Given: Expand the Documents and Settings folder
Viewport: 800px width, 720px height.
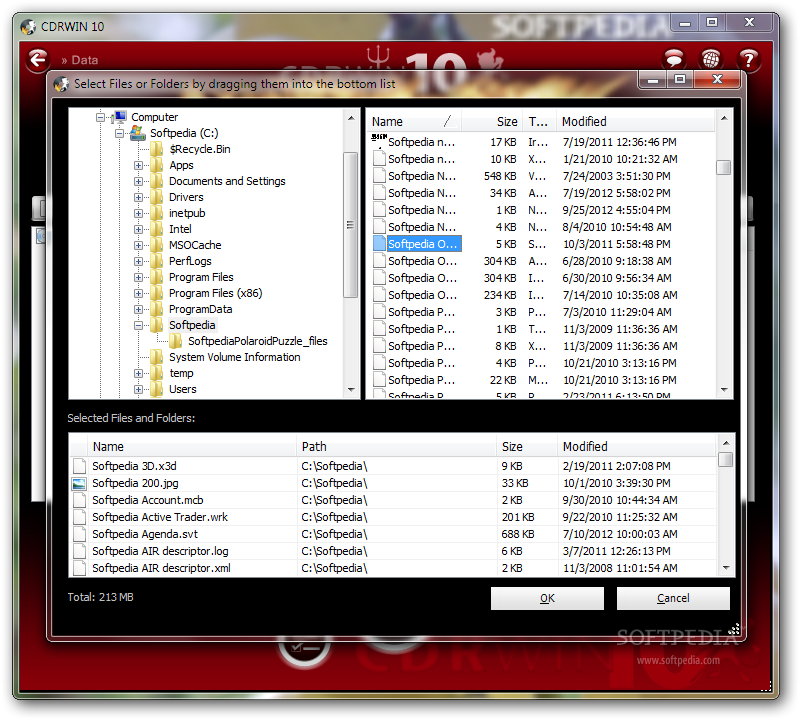Looking at the screenshot, I should [138, 181].
